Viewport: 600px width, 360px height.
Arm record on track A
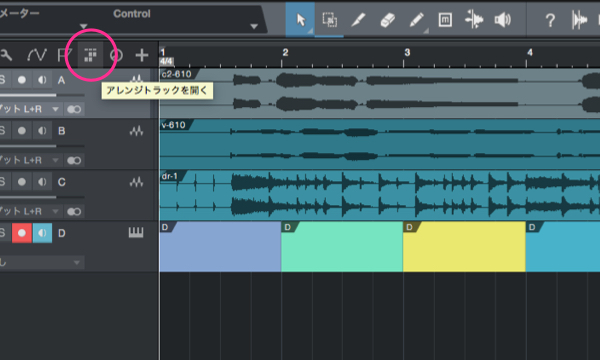tap(22, 80)
